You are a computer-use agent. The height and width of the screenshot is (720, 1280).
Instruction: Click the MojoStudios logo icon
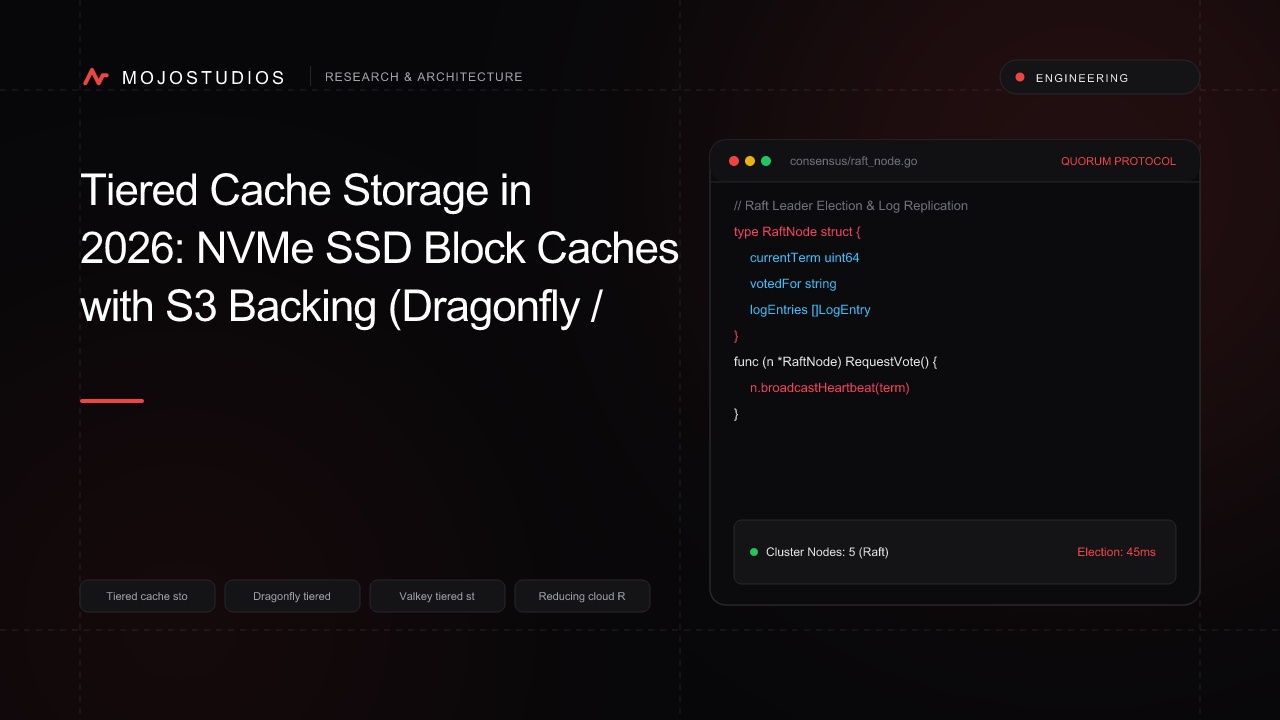tap(96, 77)
